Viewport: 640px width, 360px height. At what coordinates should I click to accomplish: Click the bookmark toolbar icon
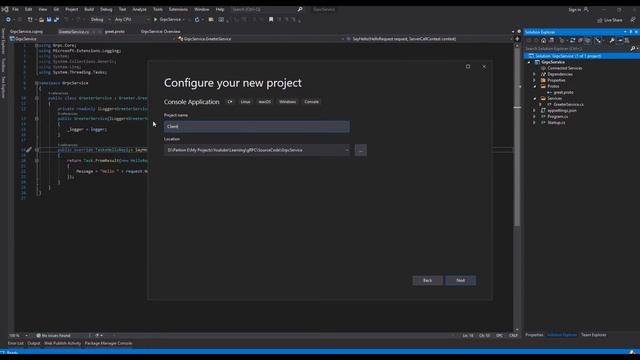(271, 20)
